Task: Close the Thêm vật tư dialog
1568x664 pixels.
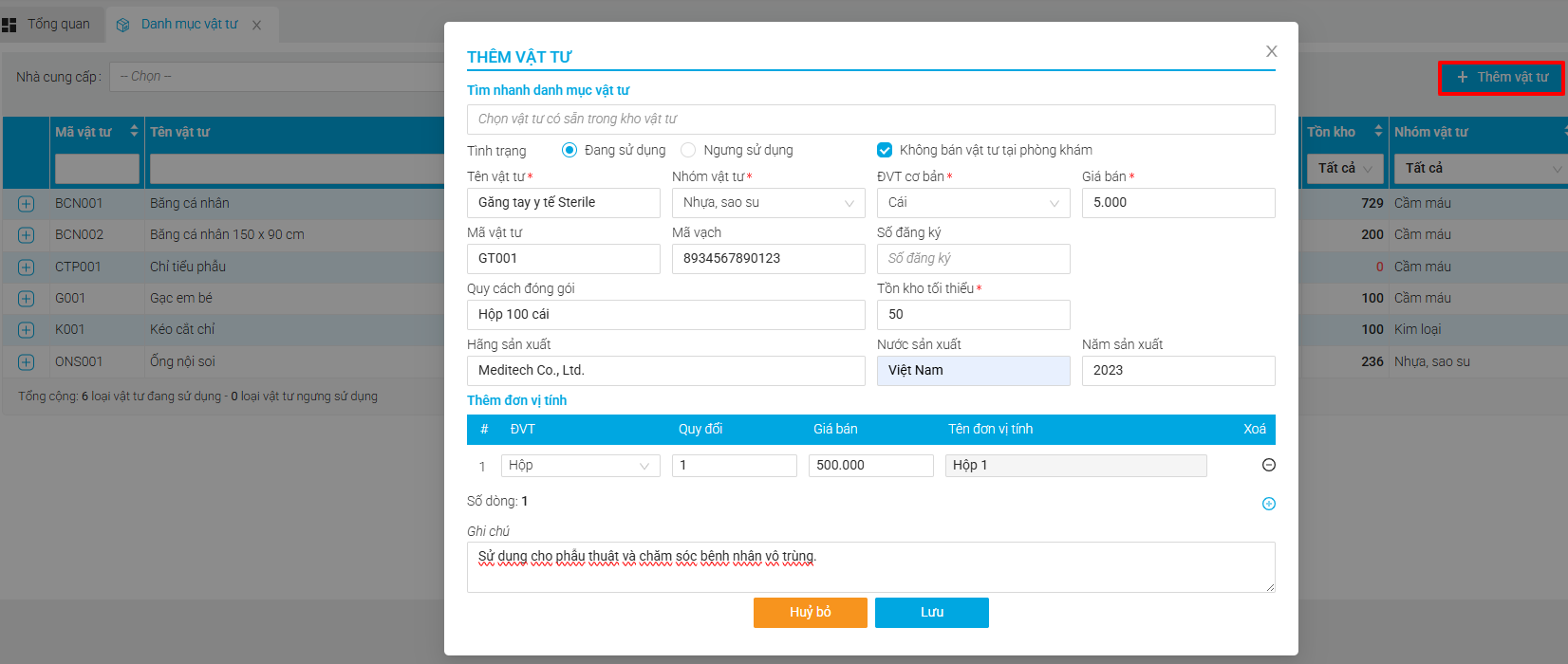Action: [x=1271, y=51]
